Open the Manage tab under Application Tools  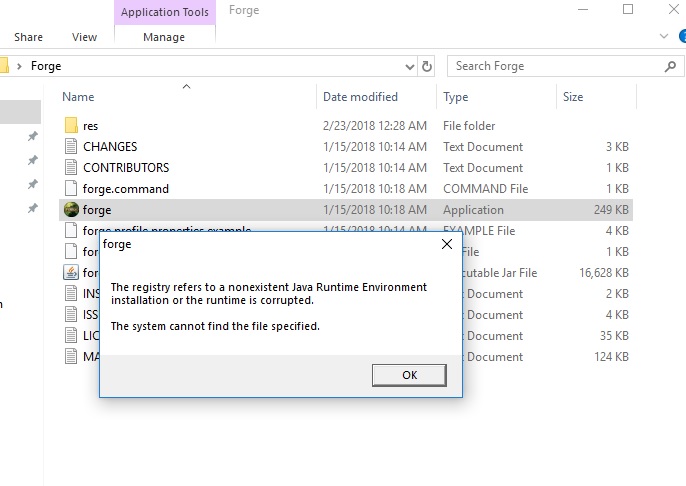click(x=164, y=37)
